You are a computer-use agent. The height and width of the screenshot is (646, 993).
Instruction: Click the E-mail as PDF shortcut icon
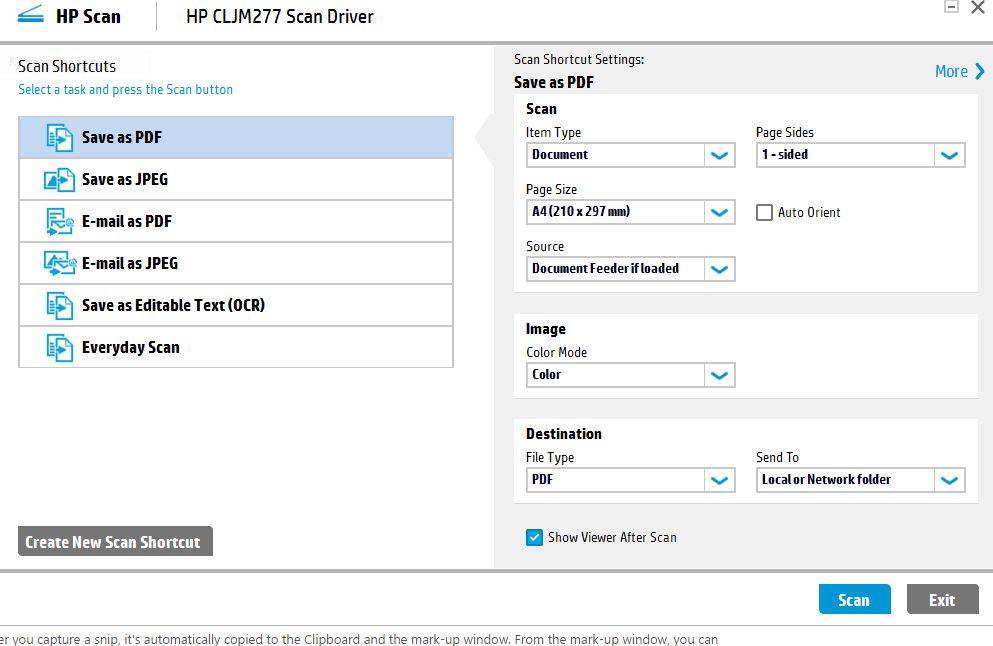click(x=60, y=222)
